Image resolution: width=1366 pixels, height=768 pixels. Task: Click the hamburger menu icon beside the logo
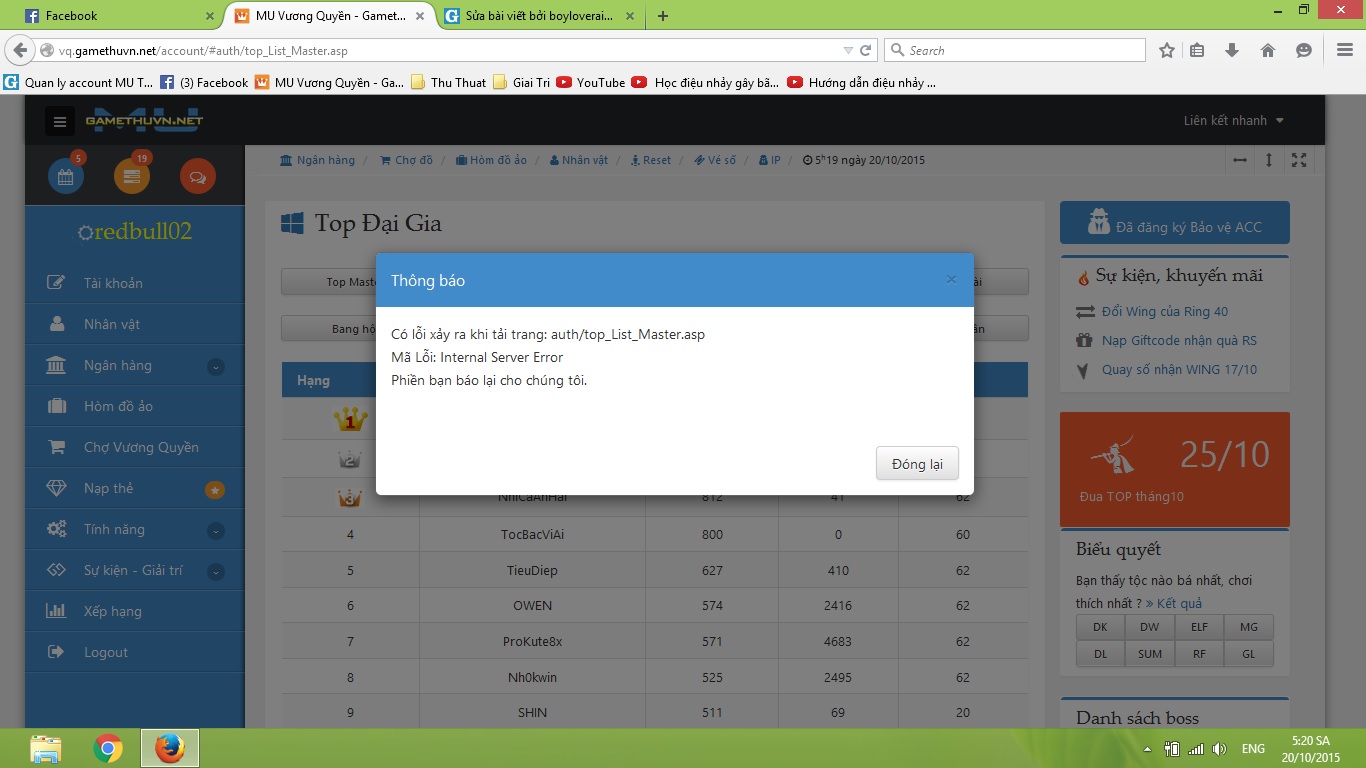point(60,121)
